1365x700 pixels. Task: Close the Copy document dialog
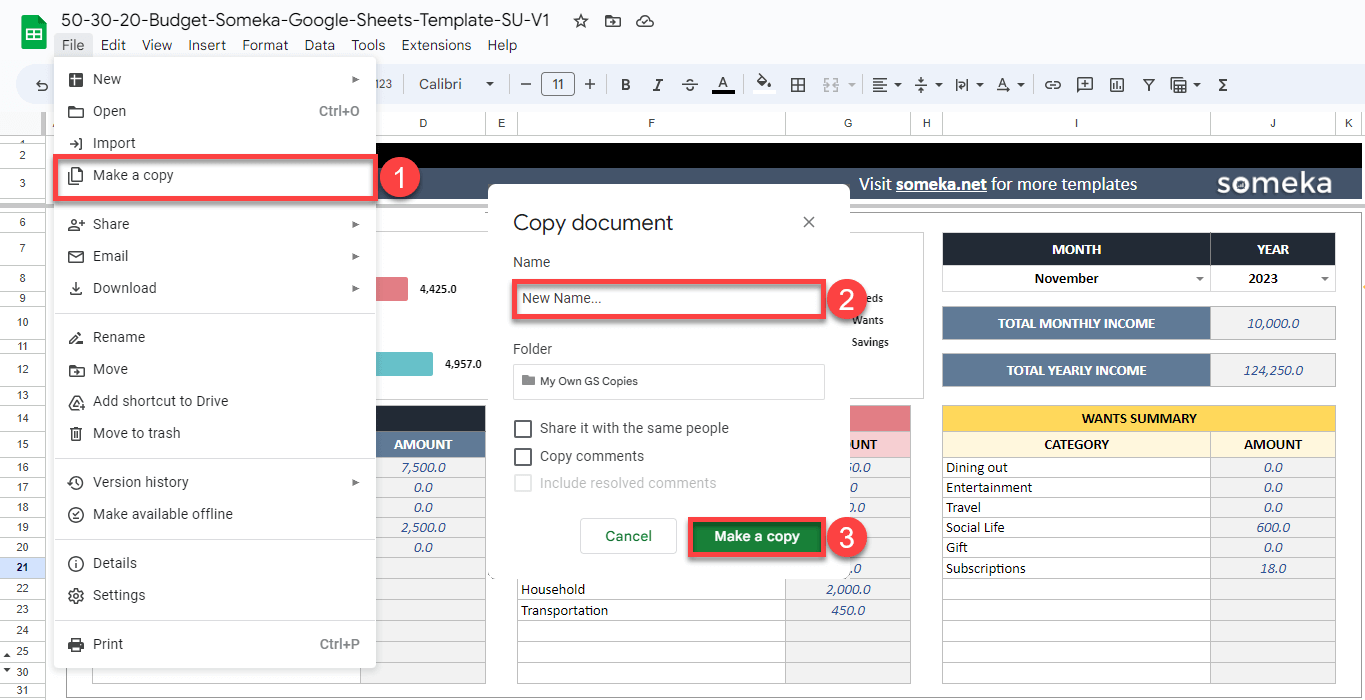pos(809,222)
